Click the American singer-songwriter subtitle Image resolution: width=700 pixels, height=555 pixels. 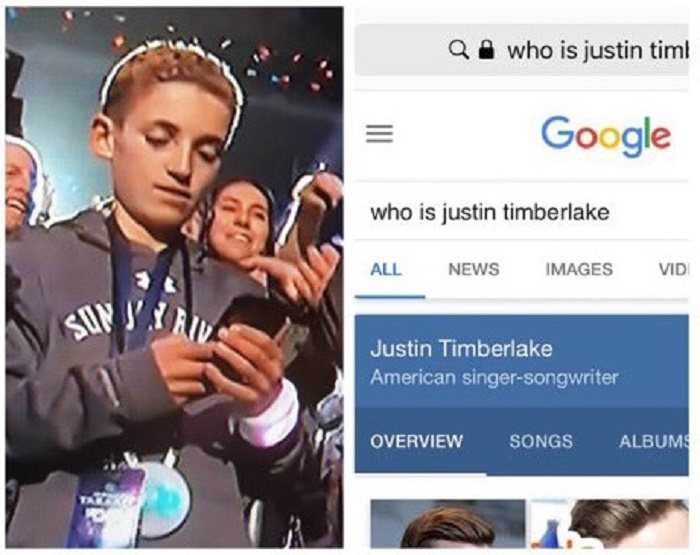point(494,378)
